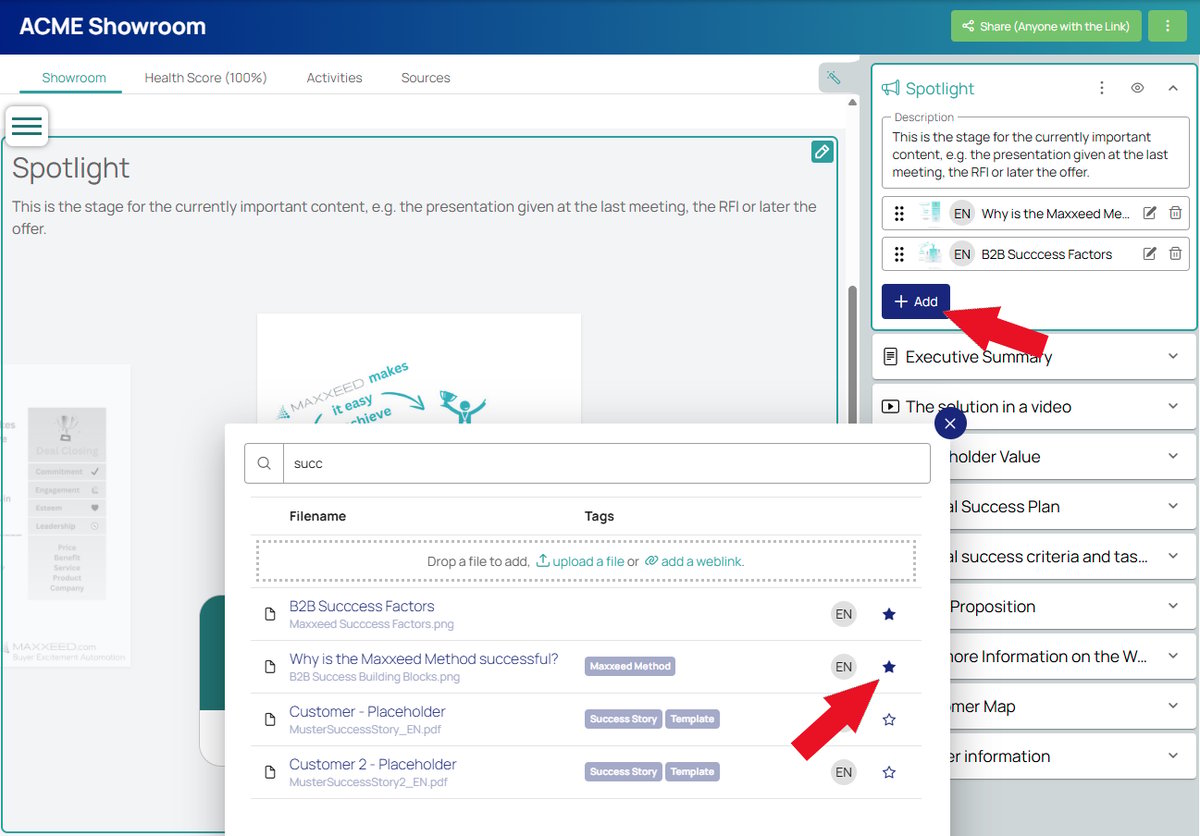Screen dimensions: 1200x836
Task: Click the EN badge of 'Why is the Maxxeed Me...'
Action: 962,213
